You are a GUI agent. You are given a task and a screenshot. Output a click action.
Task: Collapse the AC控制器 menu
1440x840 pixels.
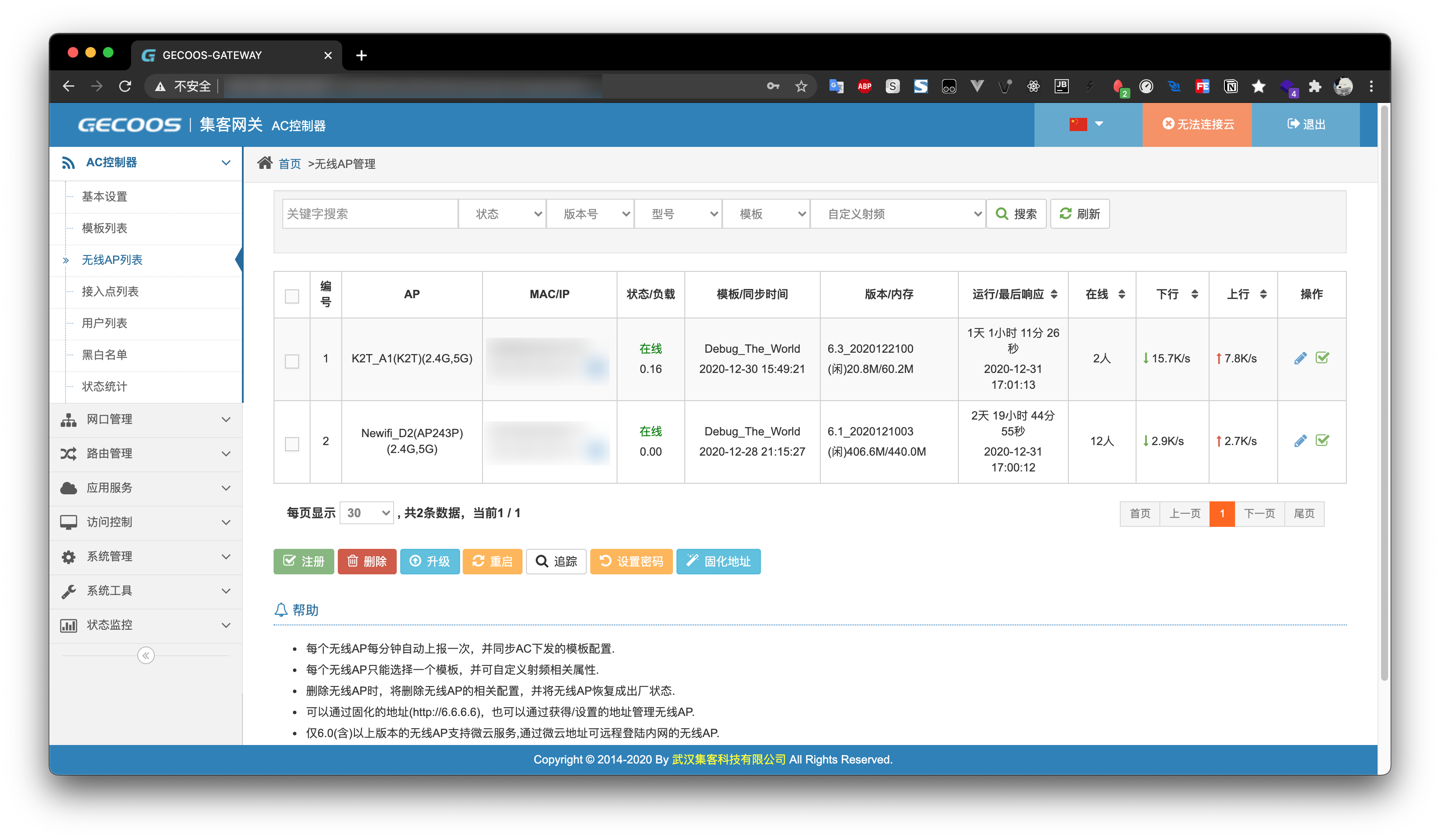(x=146, y=163)
